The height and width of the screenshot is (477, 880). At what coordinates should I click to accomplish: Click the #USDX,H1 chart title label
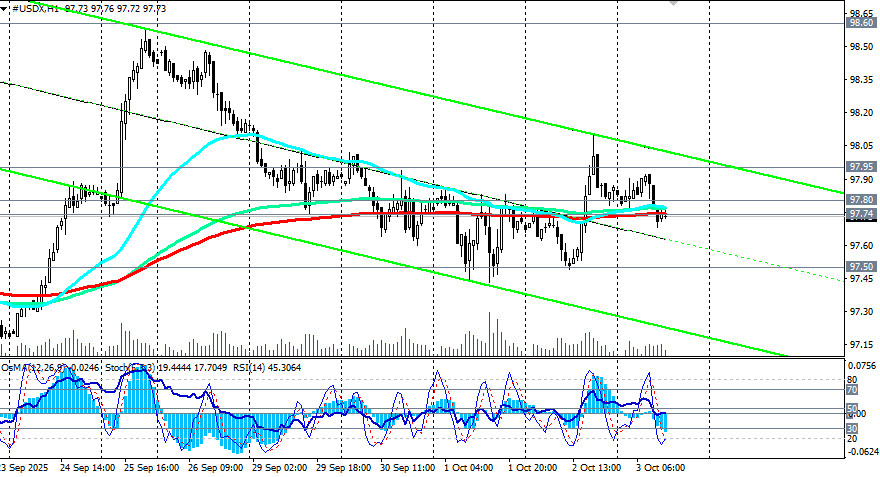tap(35, 8)
